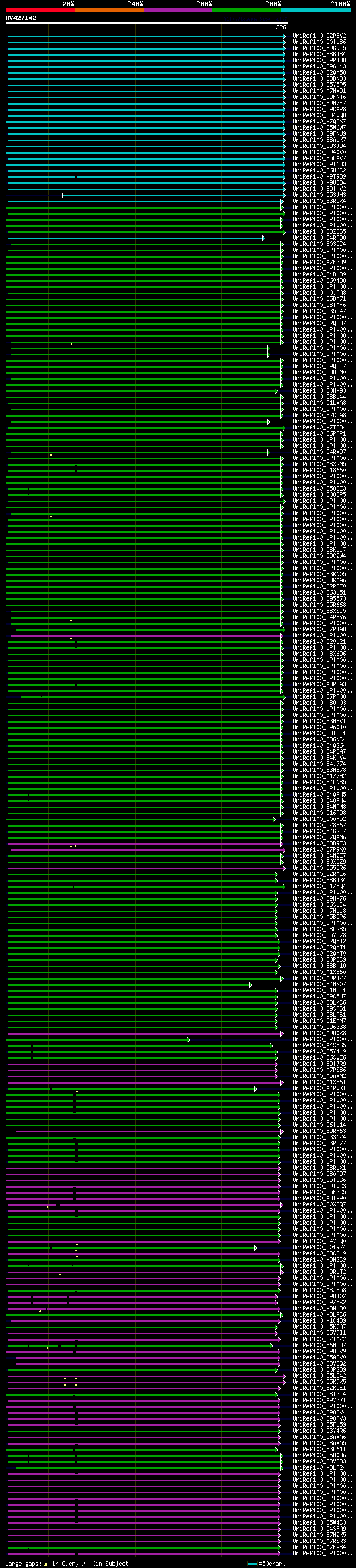The height and width of the screenshot is (1568, 356).
Task: Select UniRef100_A9U3Q4 hit name
Action: click(x=319, y=182)
